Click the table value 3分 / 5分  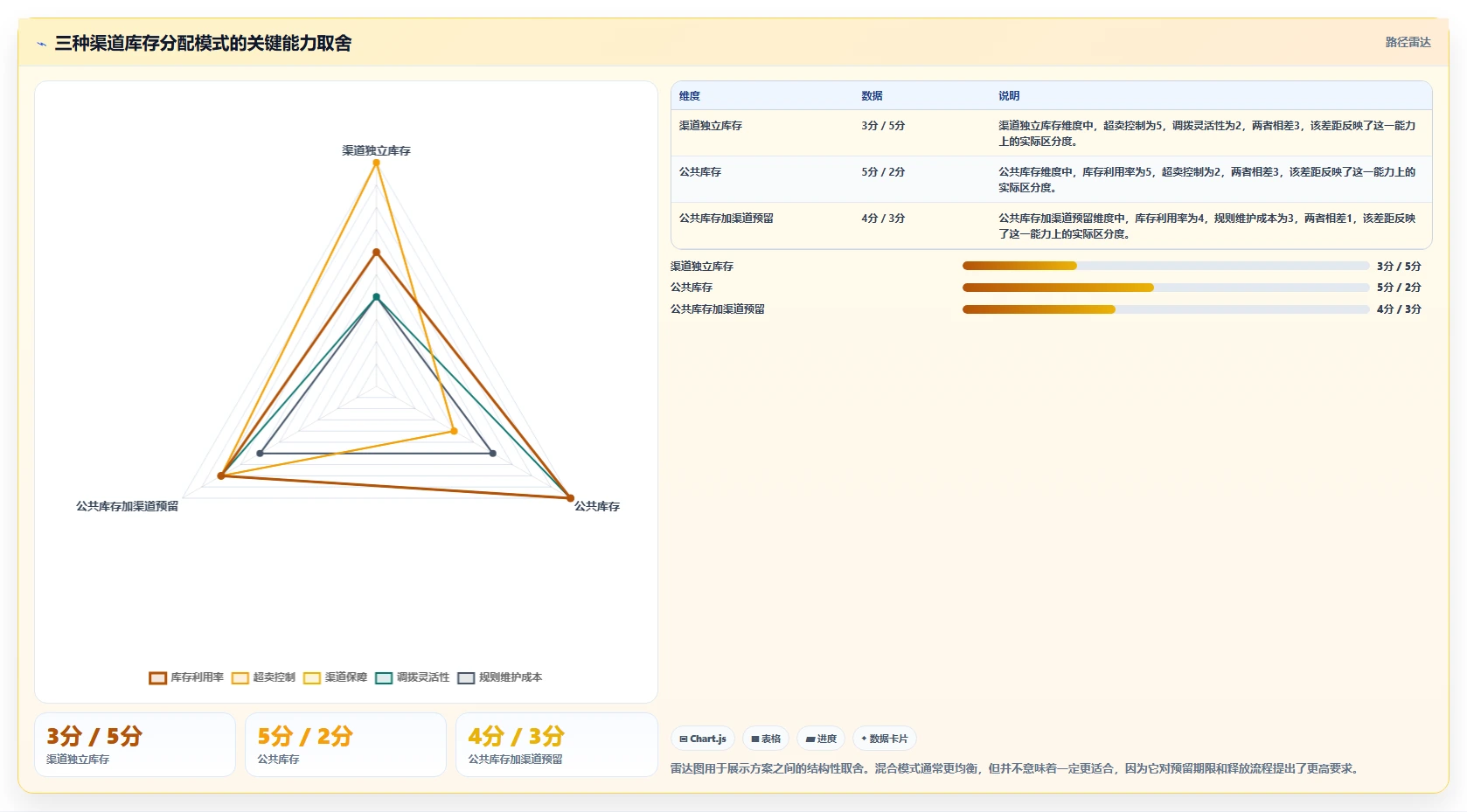click(883, 126)
